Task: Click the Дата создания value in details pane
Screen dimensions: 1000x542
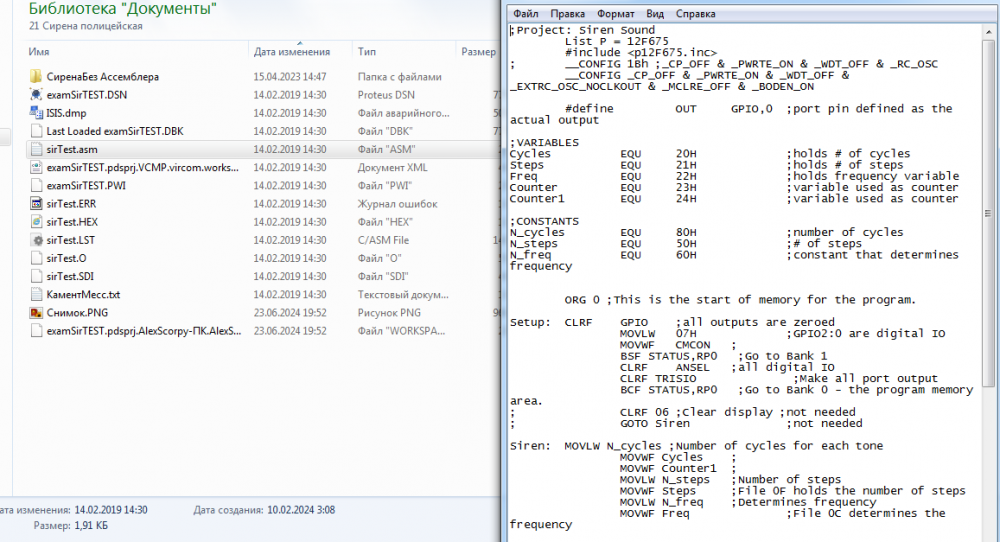Action: [x=300, y=509]
